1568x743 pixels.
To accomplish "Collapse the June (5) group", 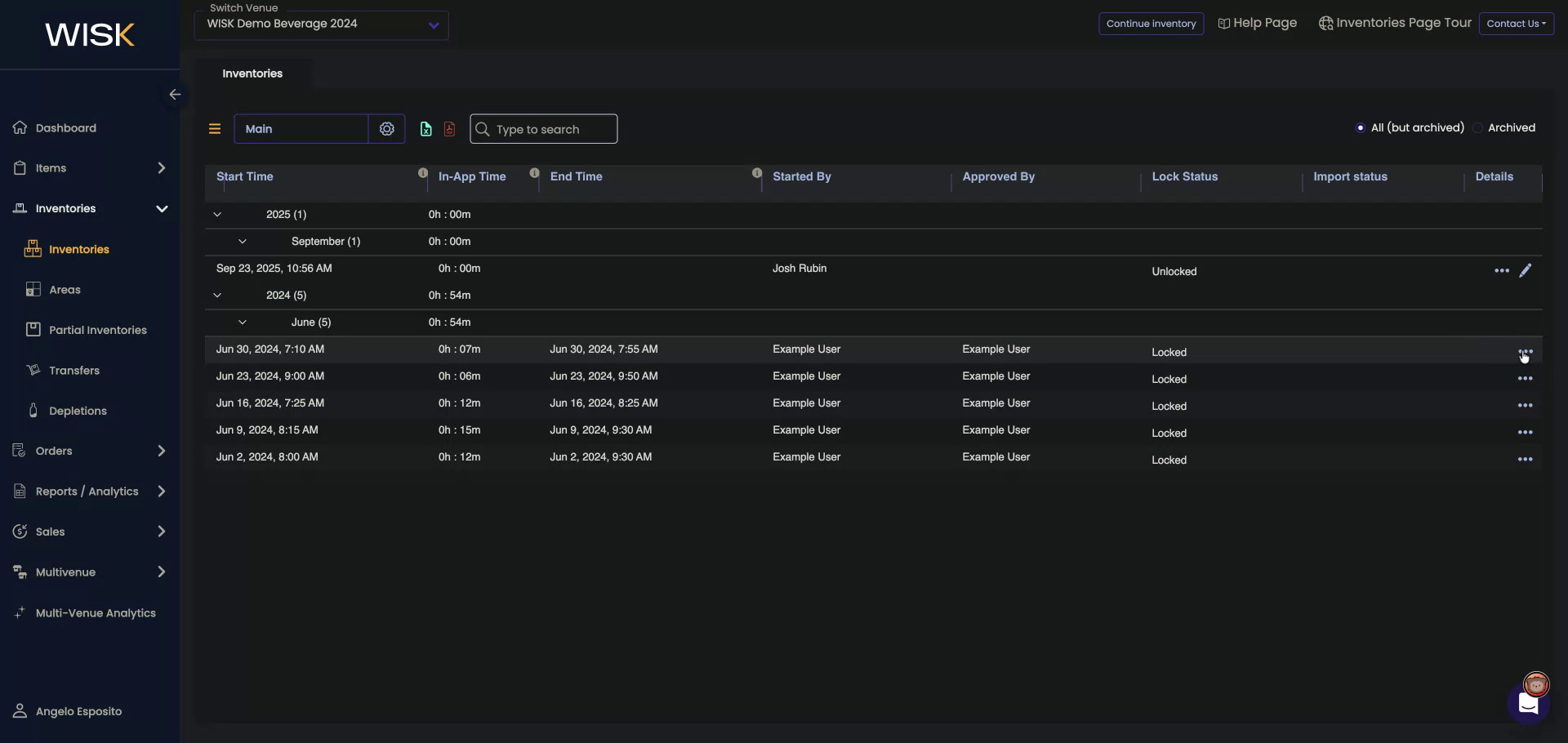I will coord(242,322).
